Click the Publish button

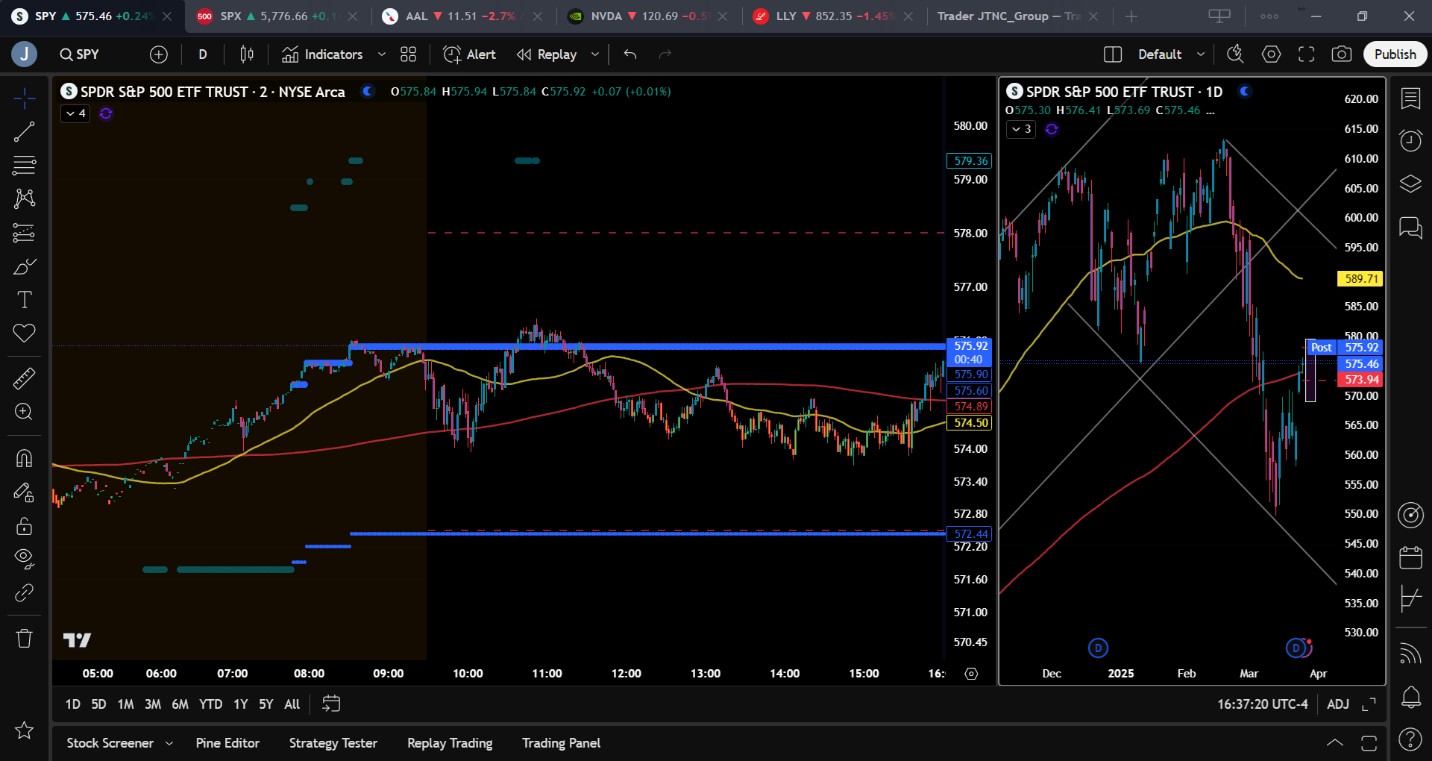[x=1395, y=54]
